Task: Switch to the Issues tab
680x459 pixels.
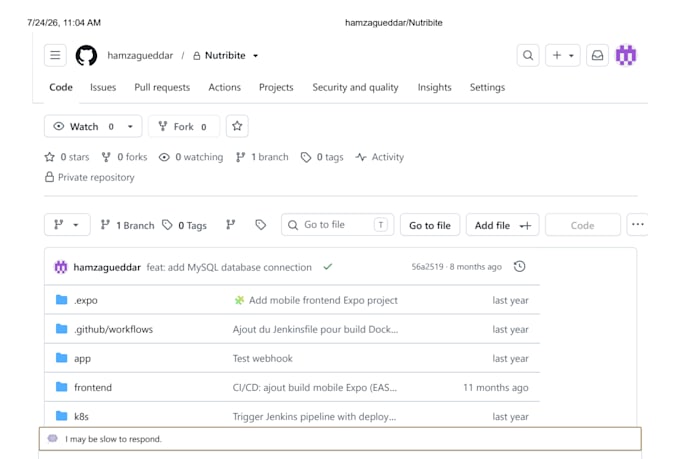Action: 103,87
